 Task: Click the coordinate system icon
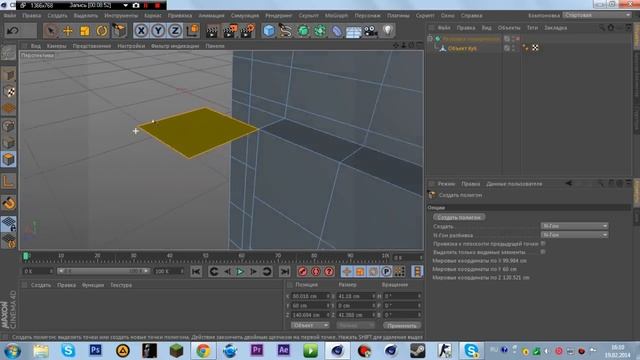click(x=193, y=31)
